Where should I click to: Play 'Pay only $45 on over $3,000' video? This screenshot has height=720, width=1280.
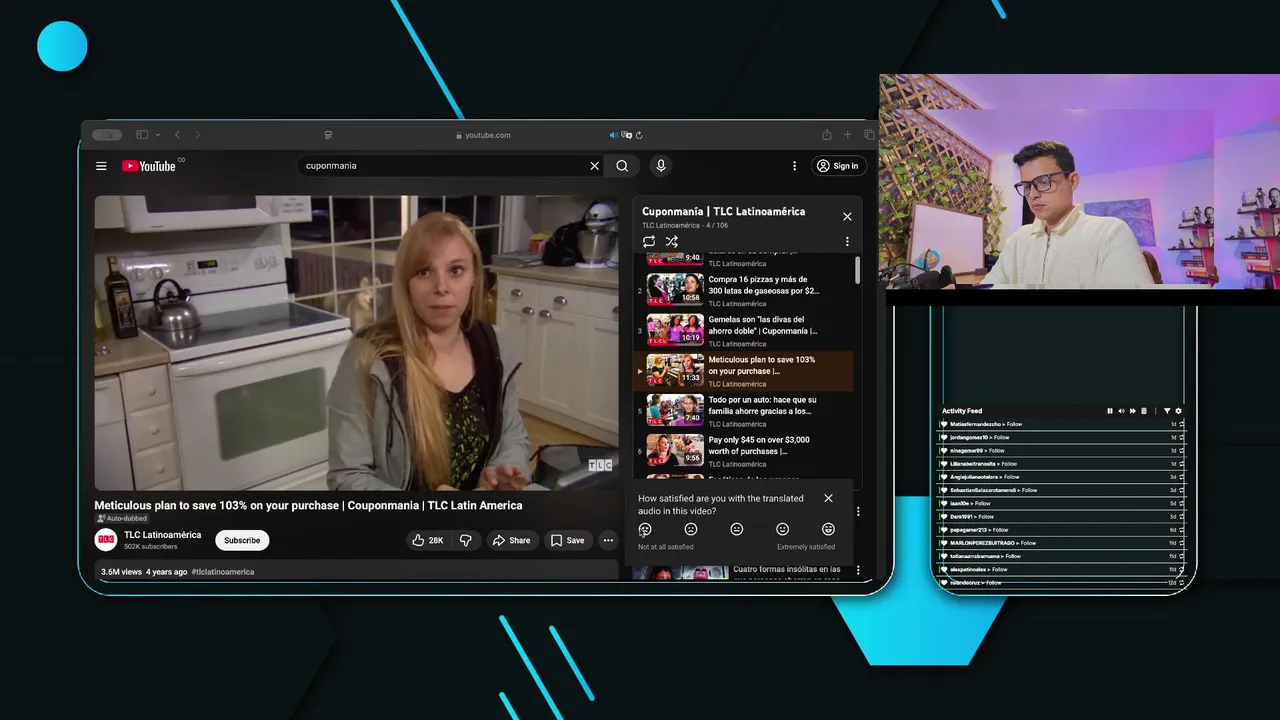point(744,451)
